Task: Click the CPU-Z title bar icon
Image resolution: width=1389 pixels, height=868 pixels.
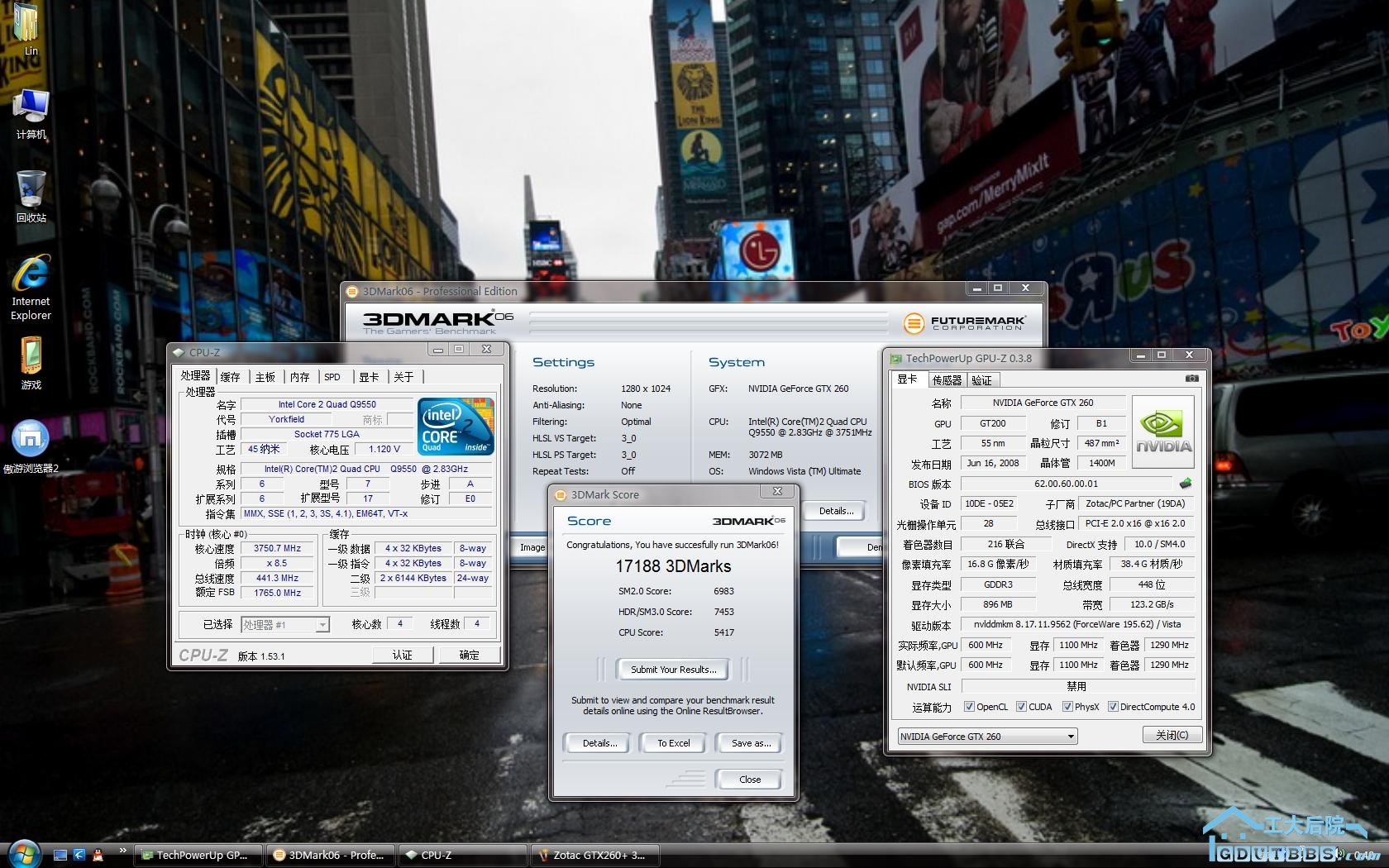Action: click(x=179, y=352)
